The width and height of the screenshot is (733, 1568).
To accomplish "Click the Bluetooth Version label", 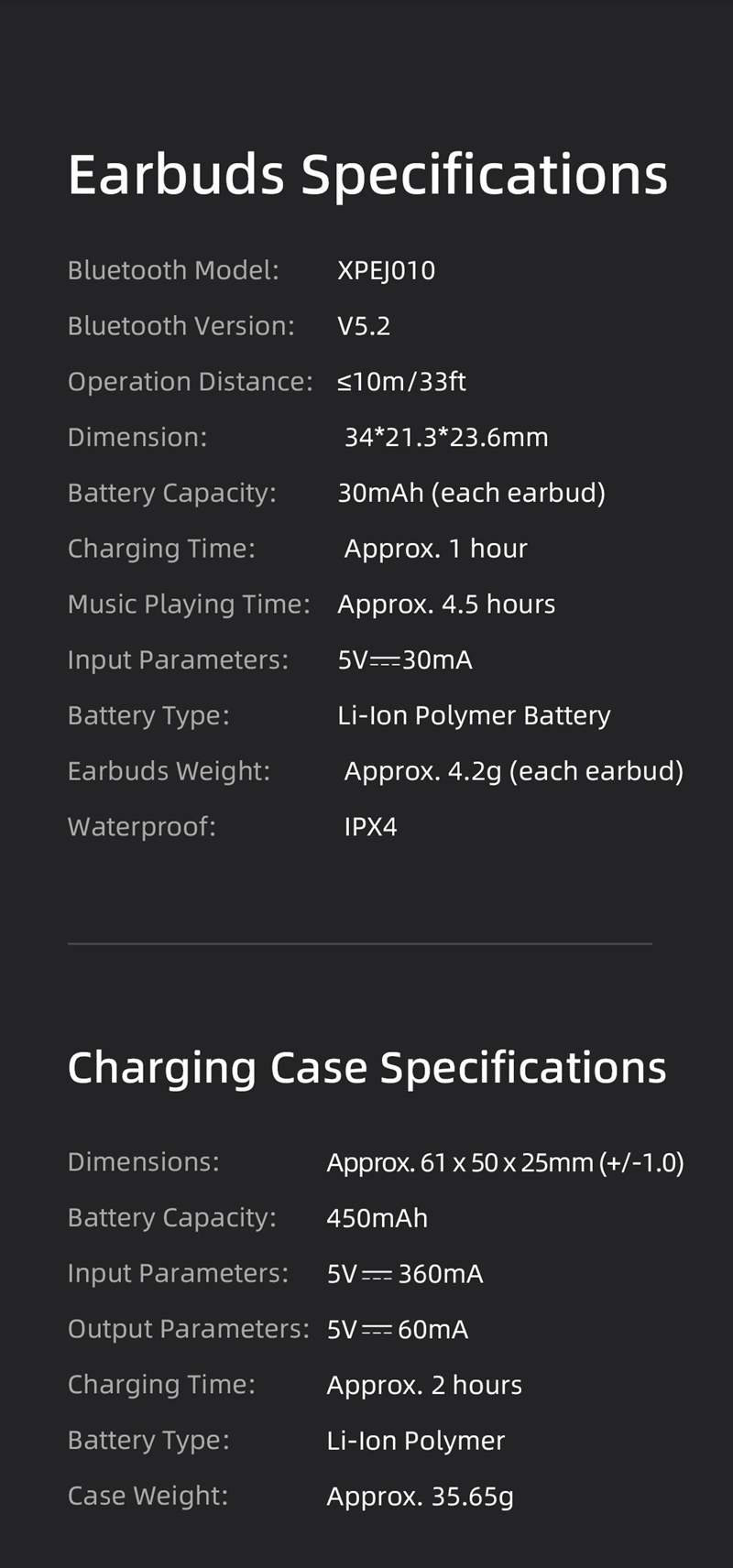I will (x=181, y=326).
